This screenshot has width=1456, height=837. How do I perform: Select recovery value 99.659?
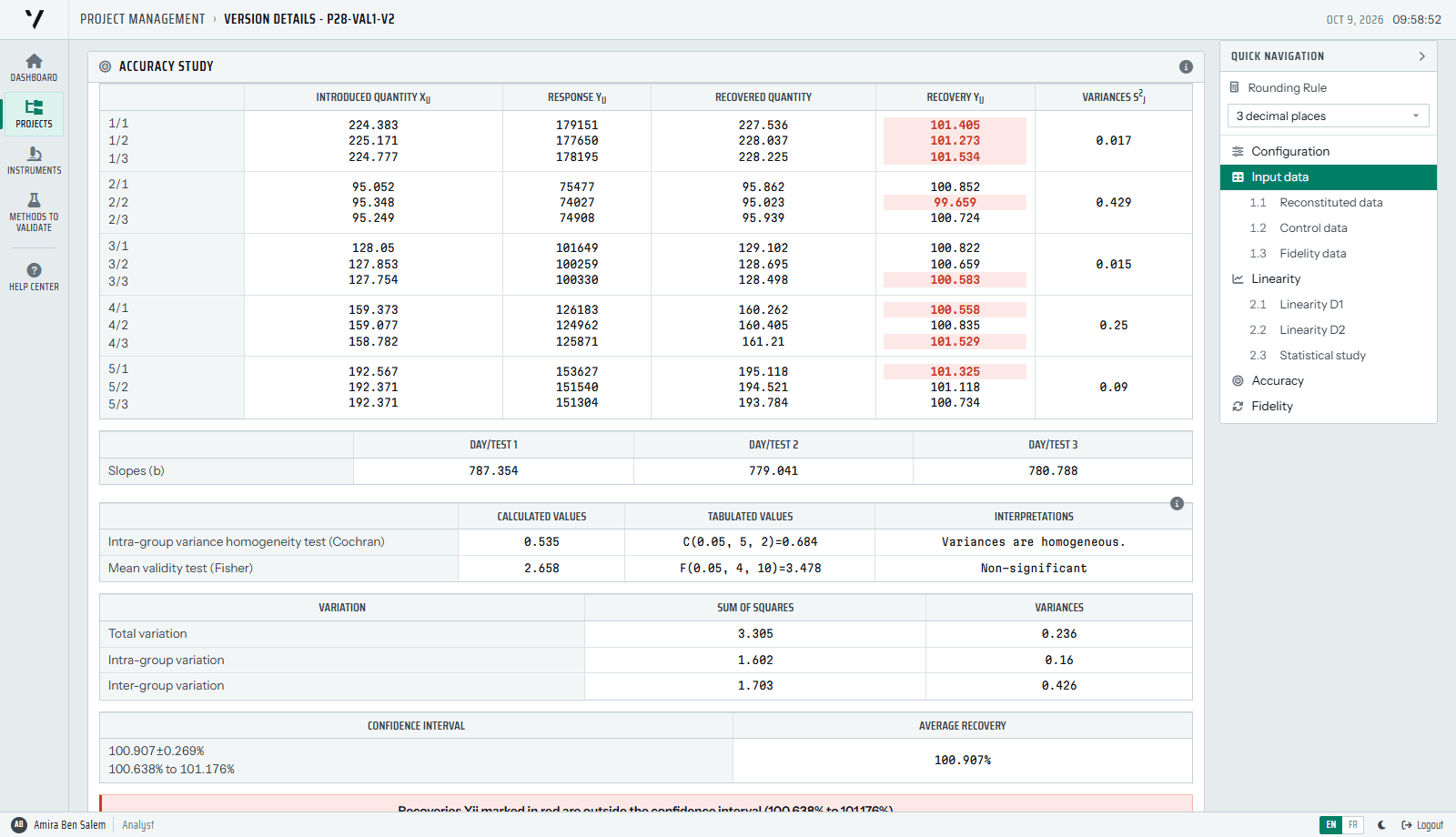[x=955, y=202]
